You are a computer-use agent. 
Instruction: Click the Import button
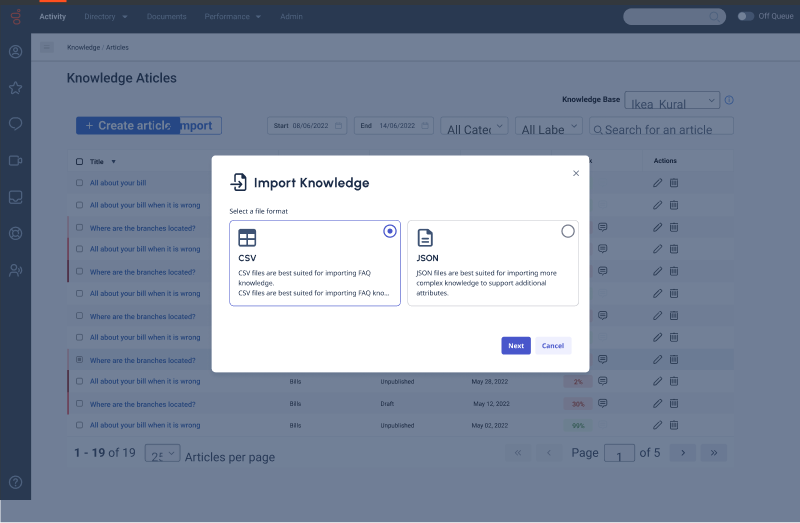click(x=201, y=126)
